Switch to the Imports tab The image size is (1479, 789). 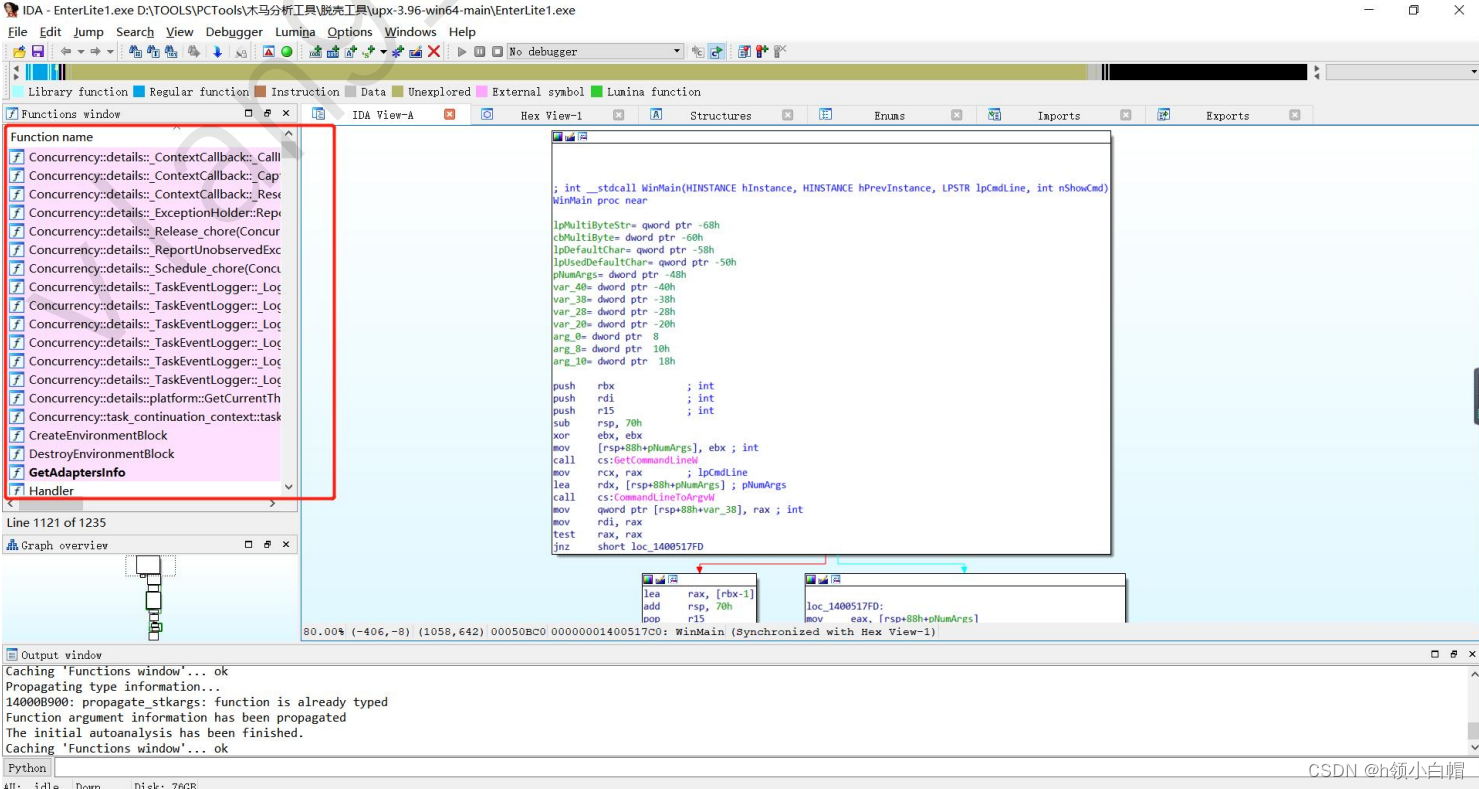(x=1058, y=115)
